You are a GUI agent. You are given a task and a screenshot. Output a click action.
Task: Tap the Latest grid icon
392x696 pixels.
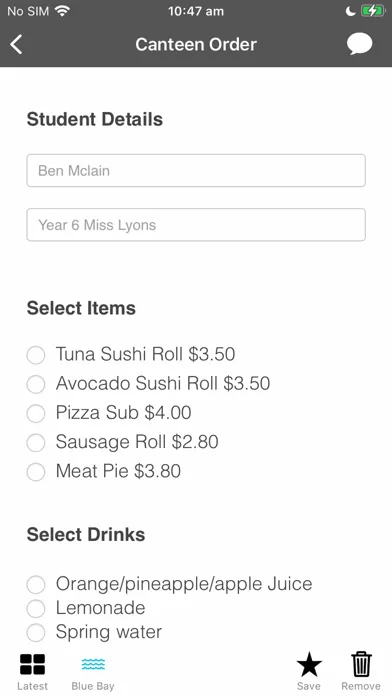[x=32, y=664]
